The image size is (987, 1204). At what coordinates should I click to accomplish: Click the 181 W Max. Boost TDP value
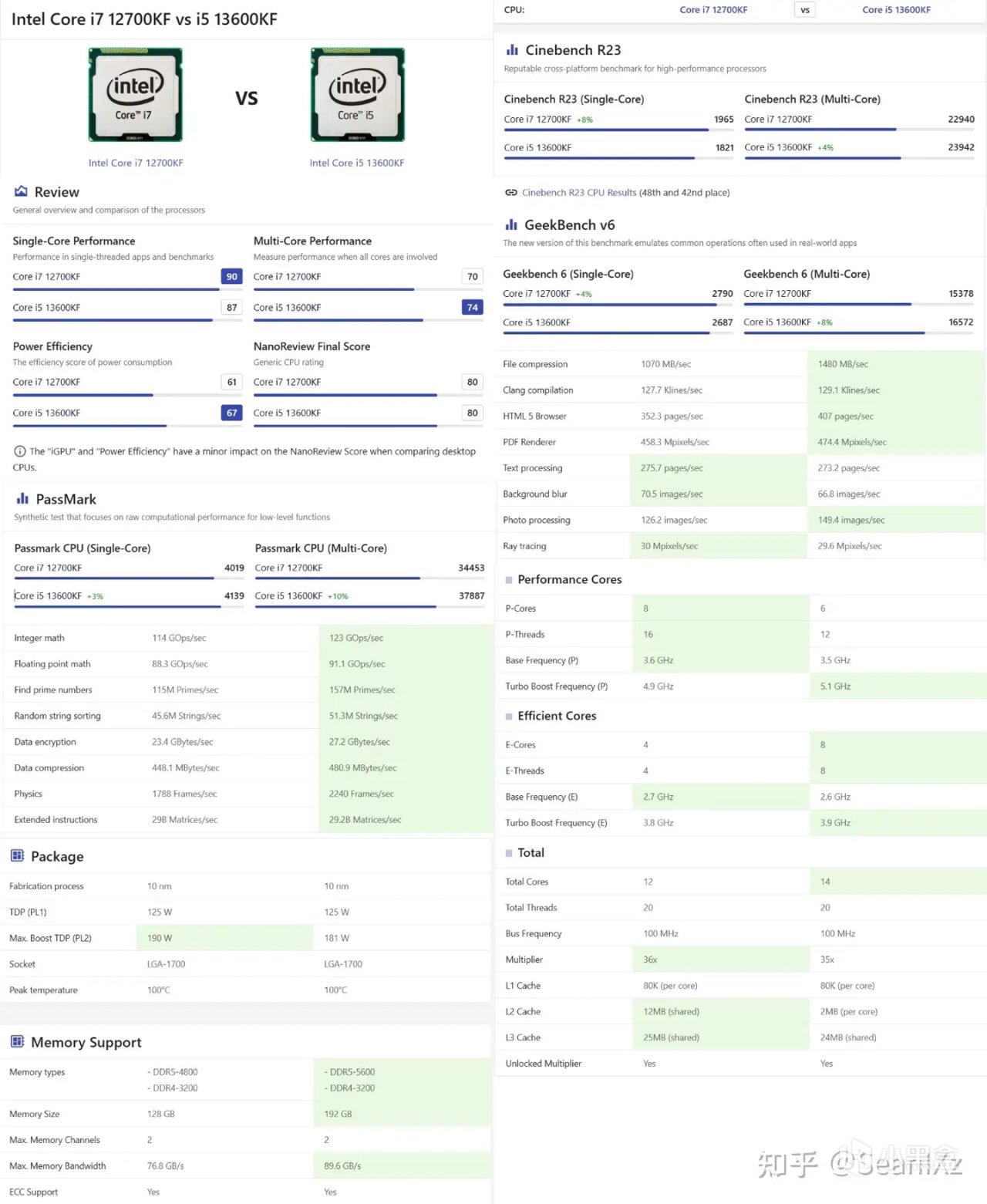point(337,939)
